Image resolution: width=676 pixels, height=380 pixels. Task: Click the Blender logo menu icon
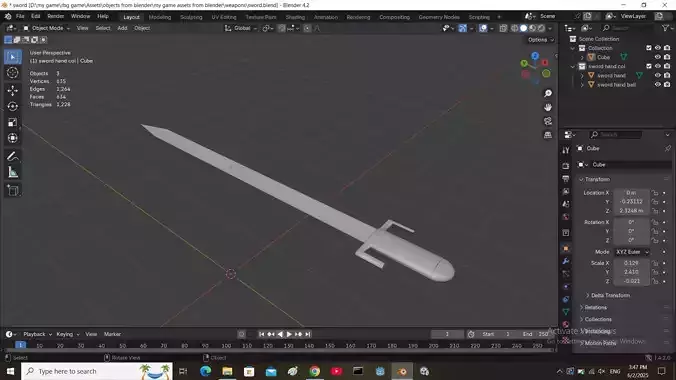coord(8,16)
